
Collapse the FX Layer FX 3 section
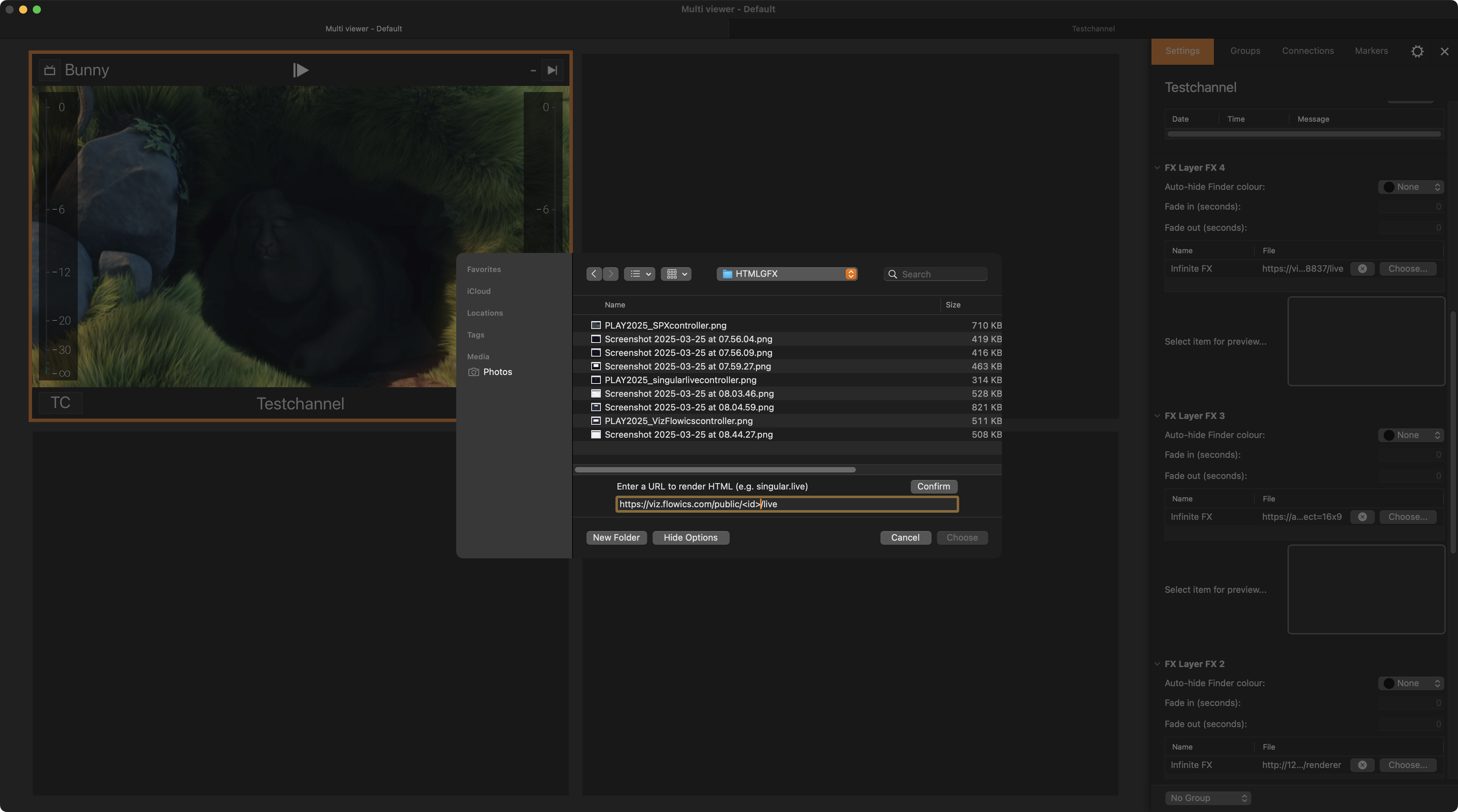point(1157,416)
